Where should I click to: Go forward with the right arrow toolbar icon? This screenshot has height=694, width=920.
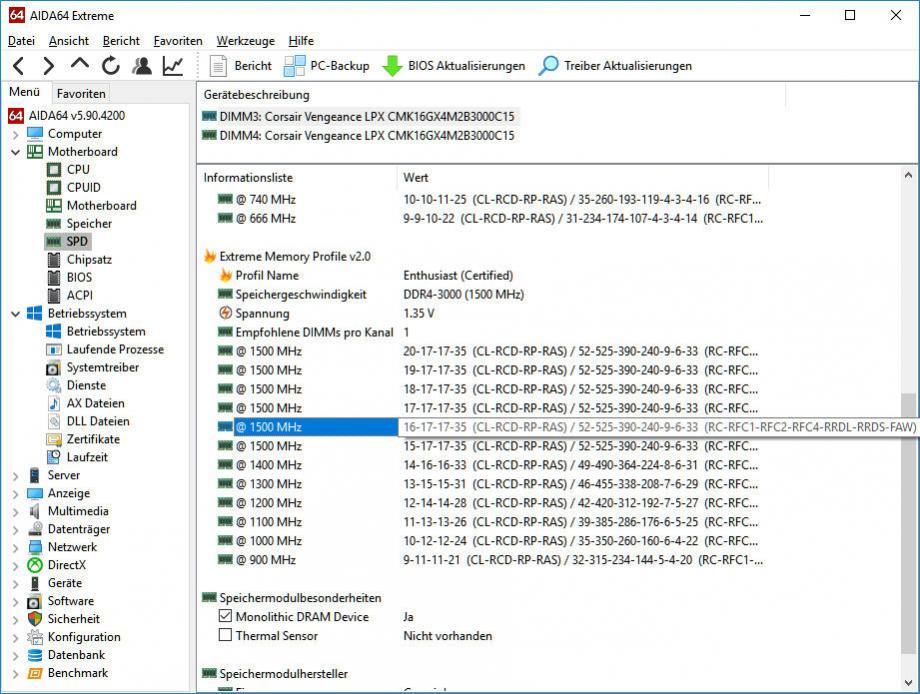49,66
